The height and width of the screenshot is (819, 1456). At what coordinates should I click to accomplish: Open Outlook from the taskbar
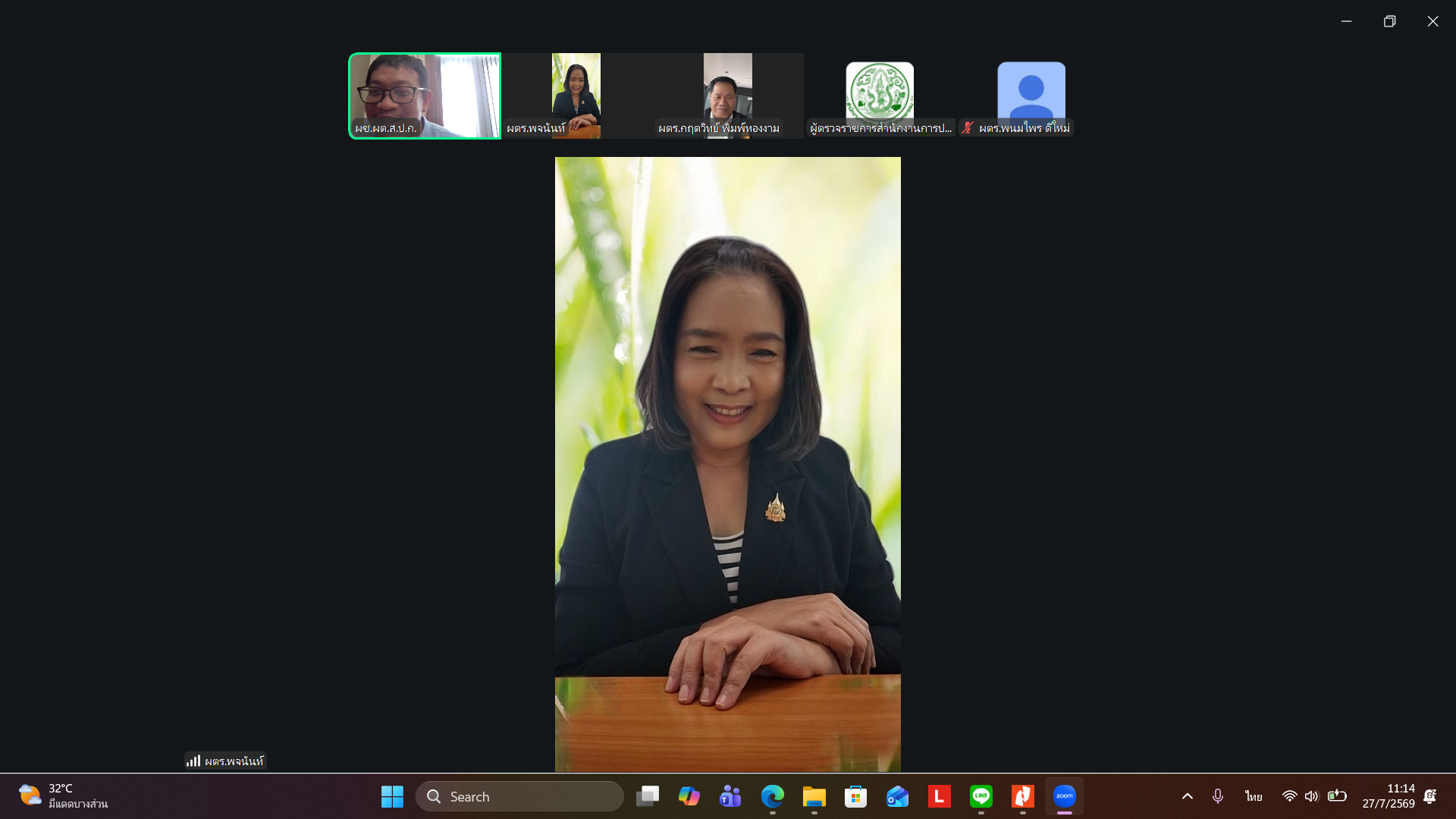point(898,796)
